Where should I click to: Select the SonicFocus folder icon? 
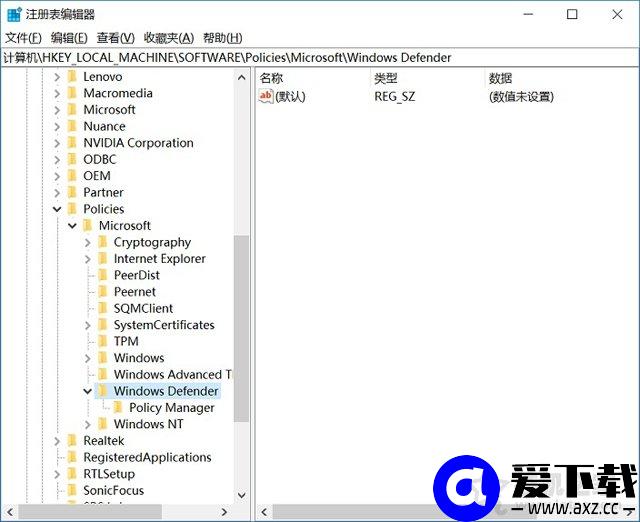(72, 490)
